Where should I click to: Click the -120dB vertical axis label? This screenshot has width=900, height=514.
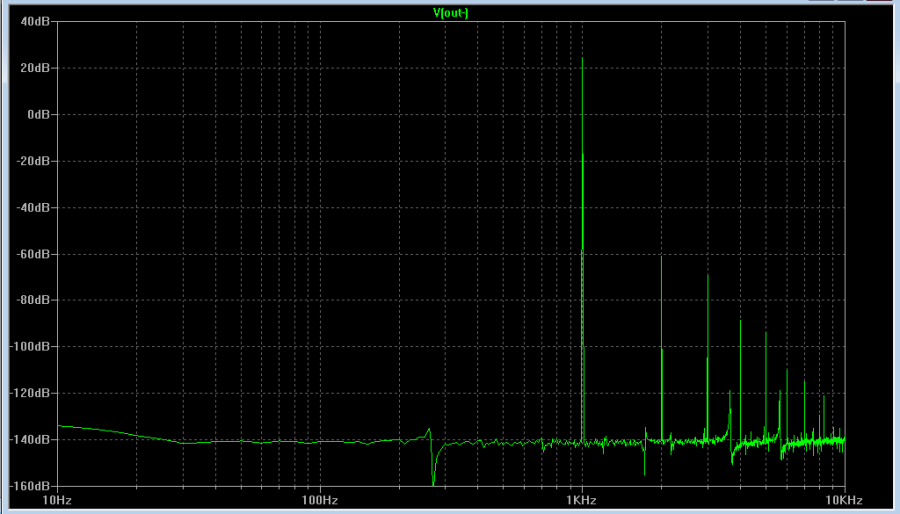coord(30,393)
